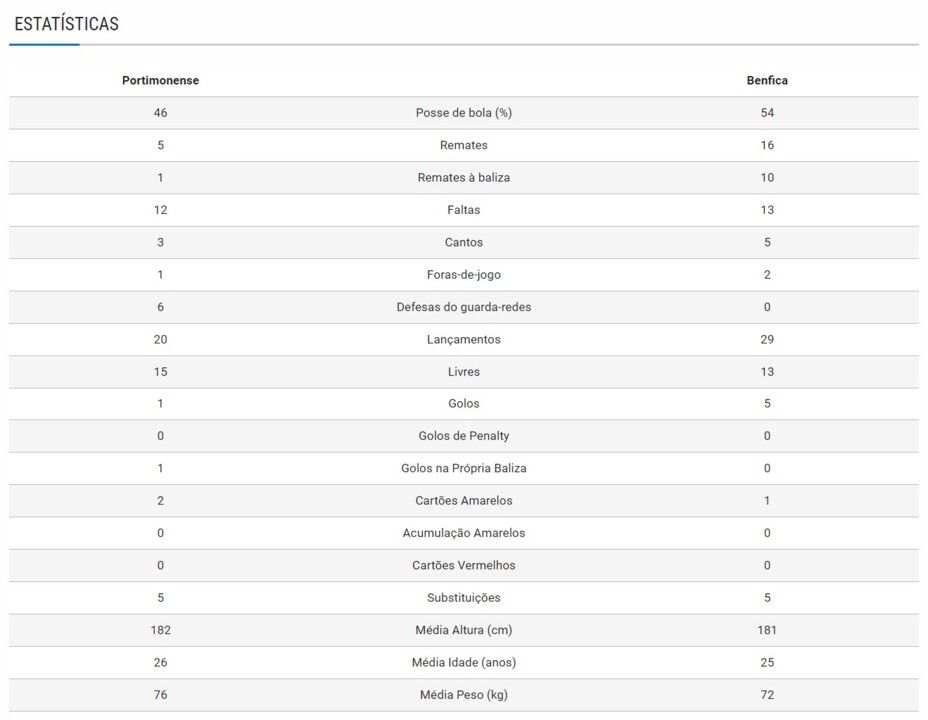Click the ESTATÍSTICAS section heading
This screenshot has width=928, height=720.
[66, 24]
